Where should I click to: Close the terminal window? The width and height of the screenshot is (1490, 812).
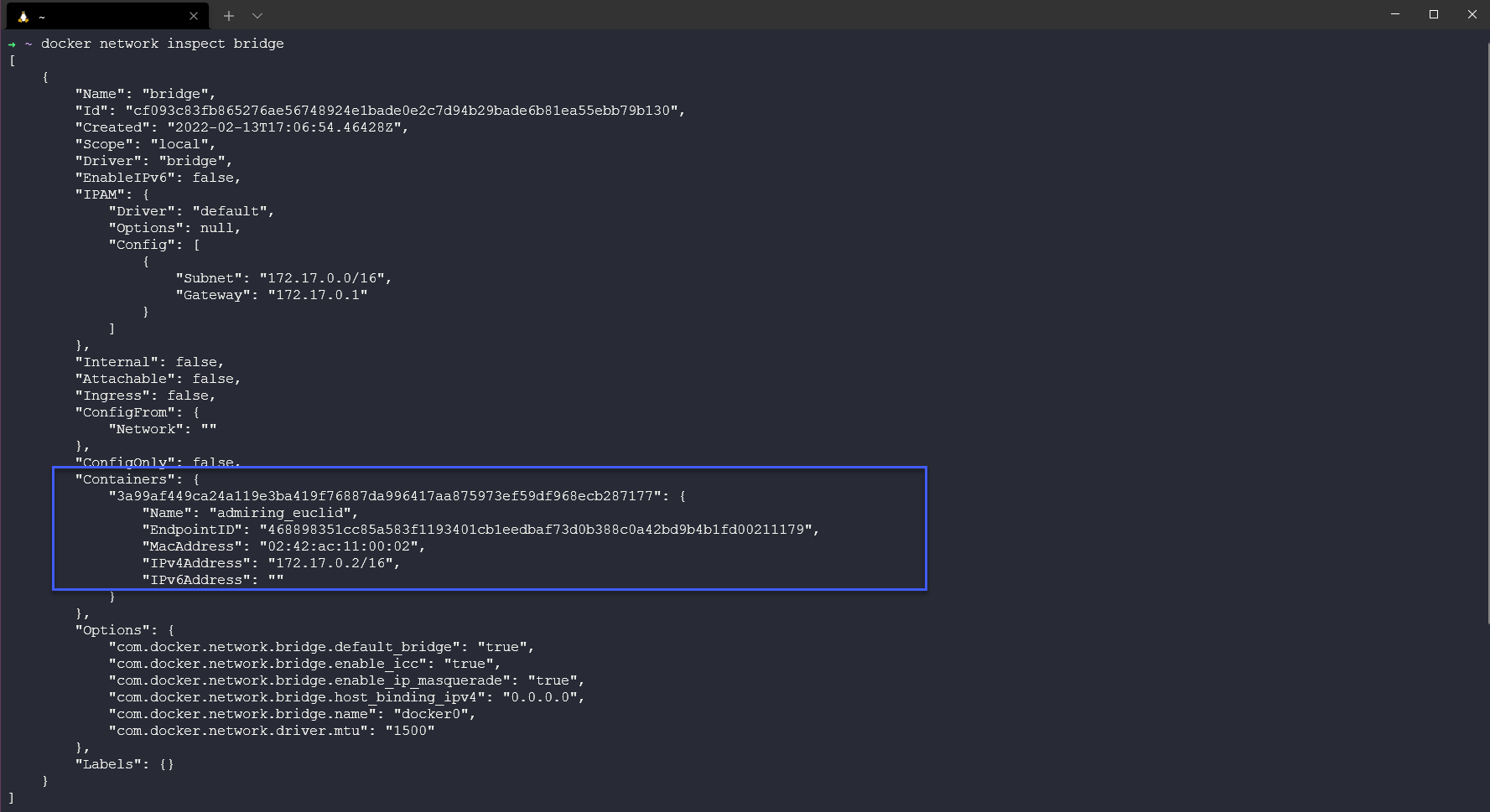coord(1472,14)
